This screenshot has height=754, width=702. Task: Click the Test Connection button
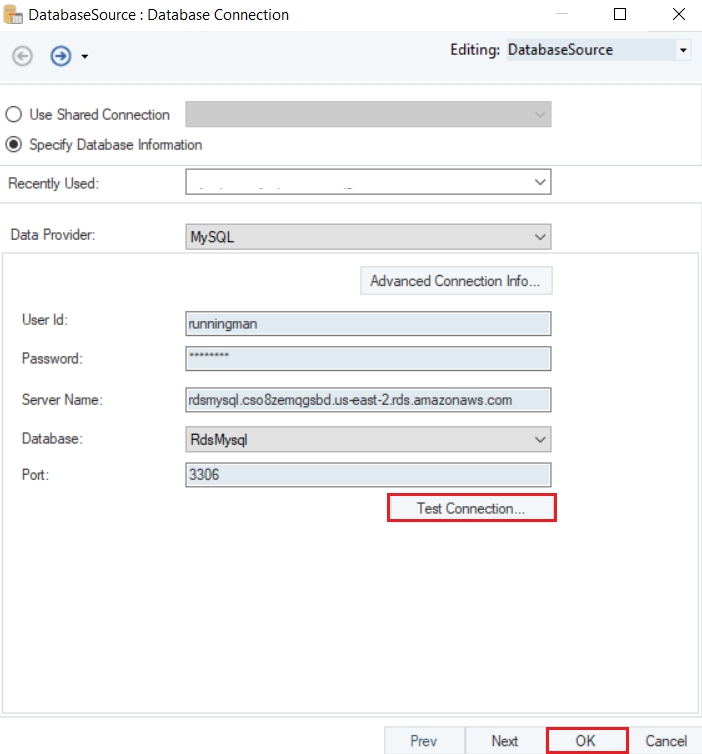(471, 508)
